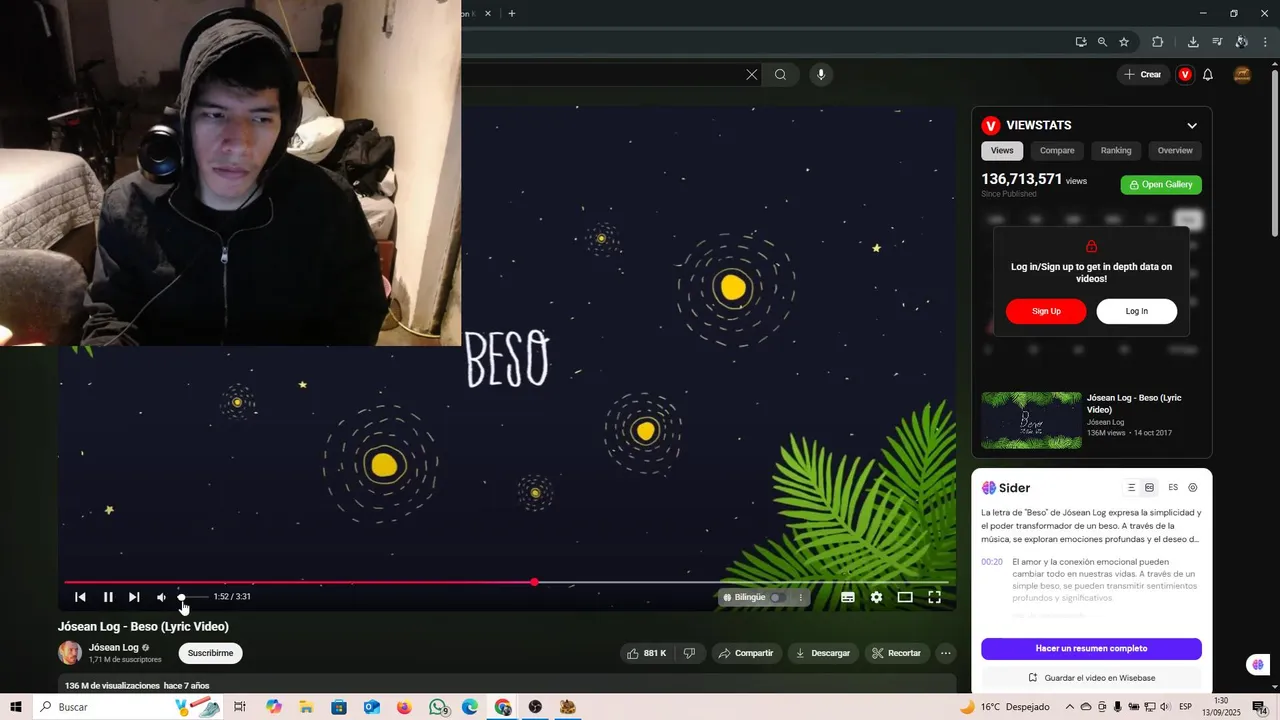The width and height of the screenshot is (1280, 720).
Task: Click the Compartir button
Action: 746,653
